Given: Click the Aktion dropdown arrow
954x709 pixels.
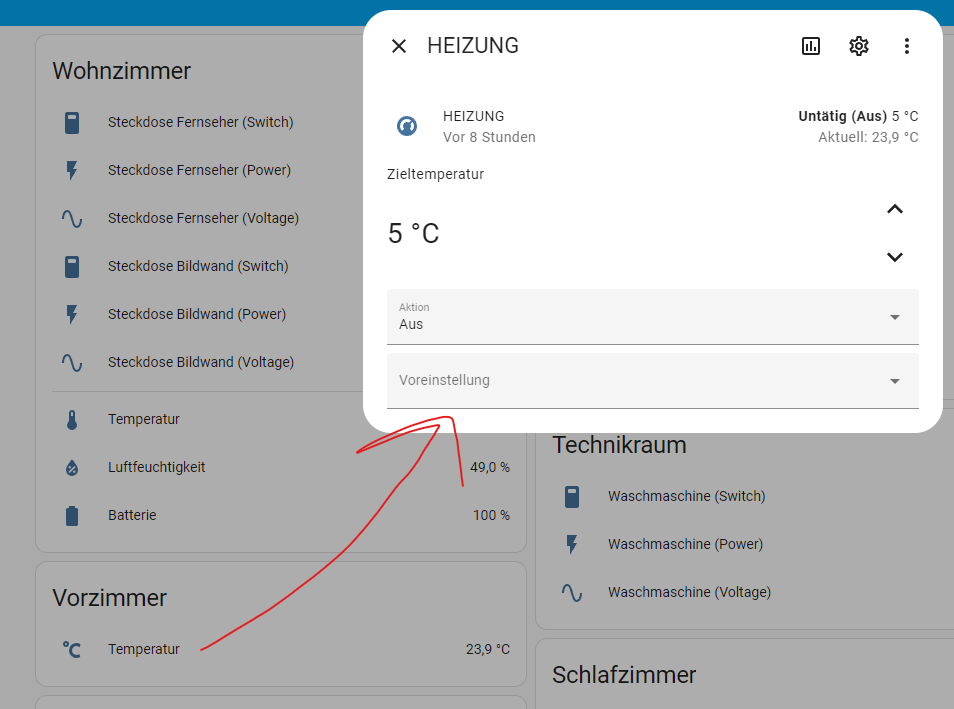Looking at the screenshot, I should (894, 317).
